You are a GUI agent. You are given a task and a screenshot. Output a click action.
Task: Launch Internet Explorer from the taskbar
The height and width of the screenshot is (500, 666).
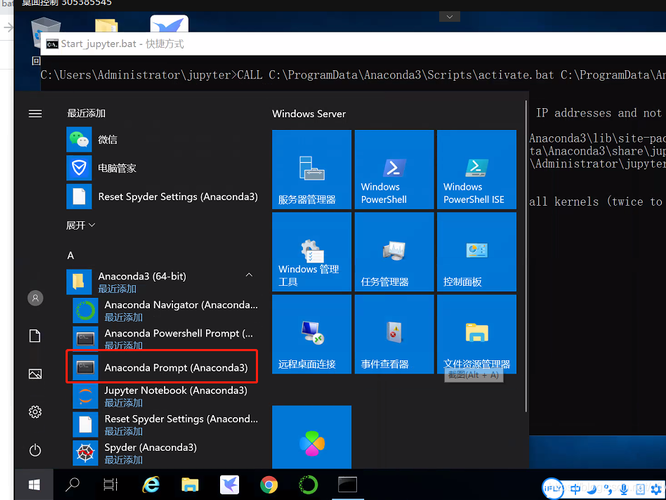coord(151,485)
